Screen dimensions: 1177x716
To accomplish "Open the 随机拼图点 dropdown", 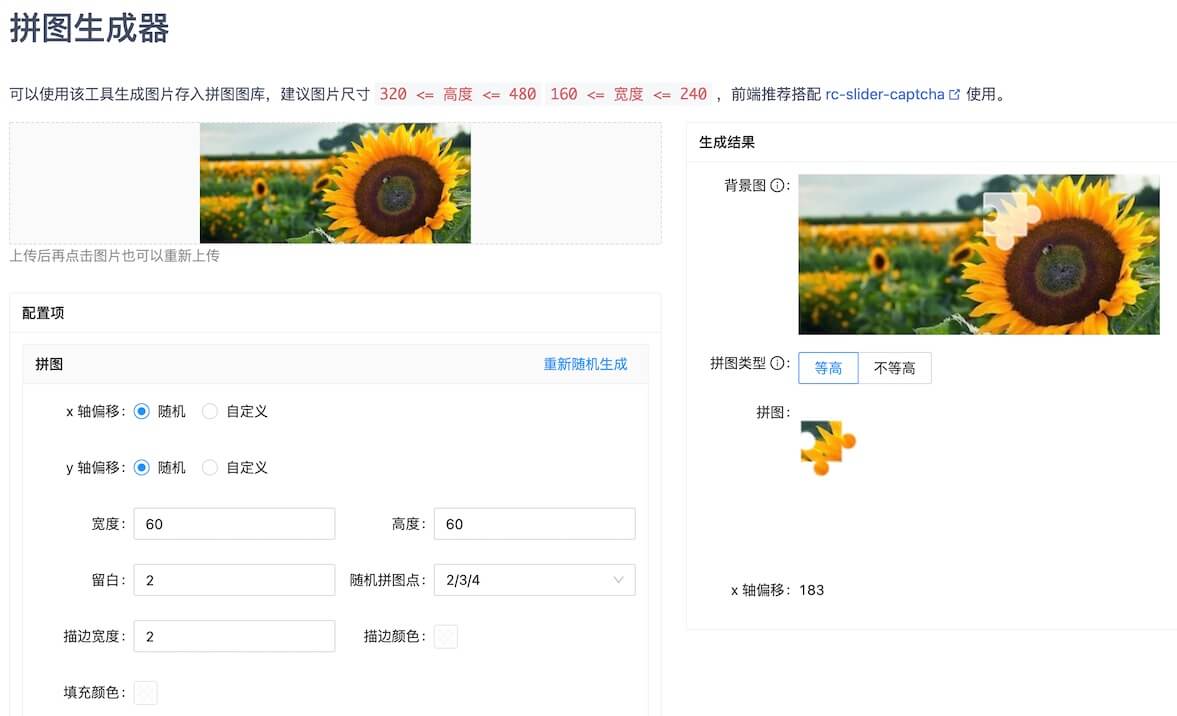I will tap(534, 580).
